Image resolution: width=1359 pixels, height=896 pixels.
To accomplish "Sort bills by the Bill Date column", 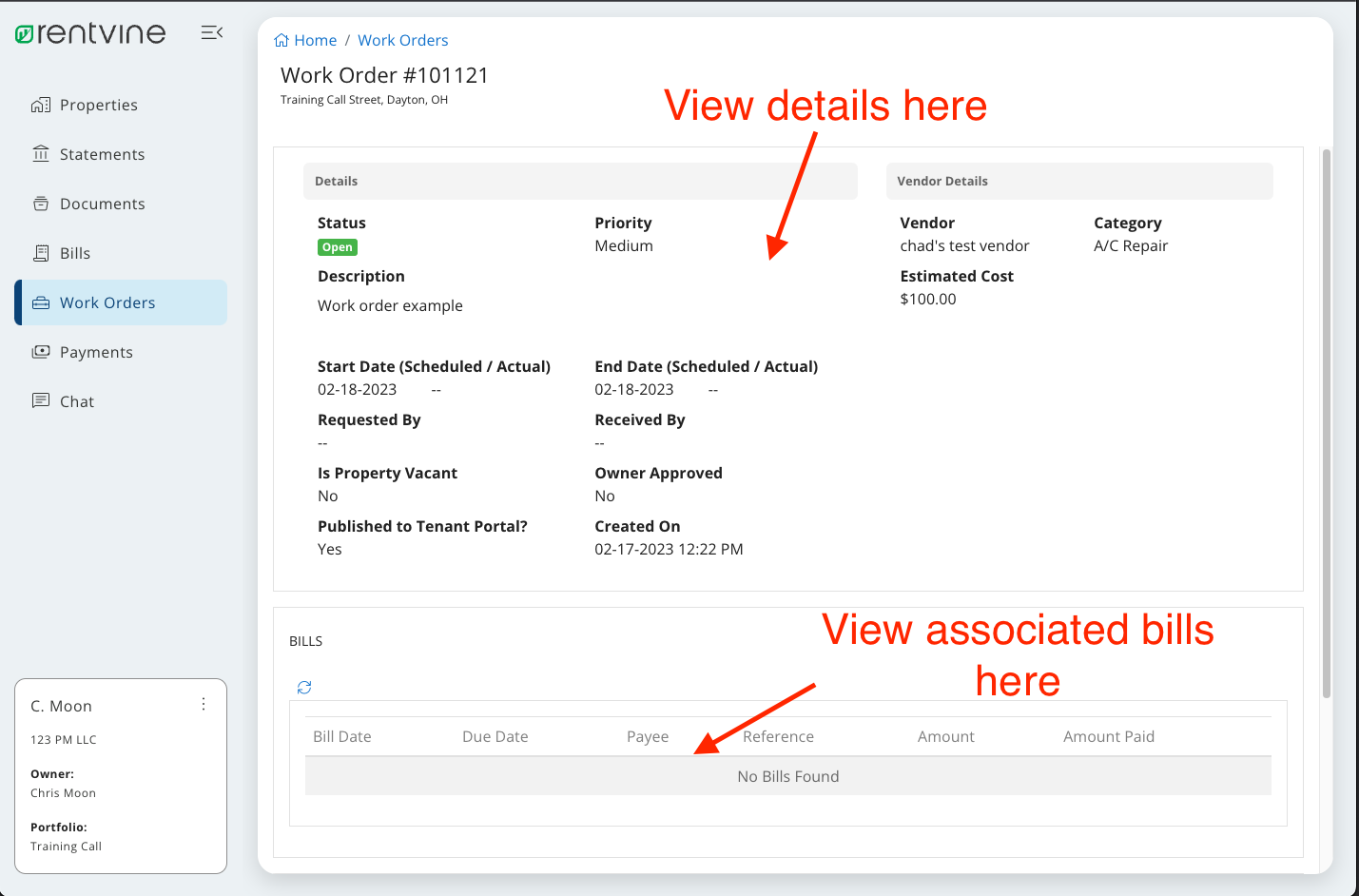I will pos(342,736).
